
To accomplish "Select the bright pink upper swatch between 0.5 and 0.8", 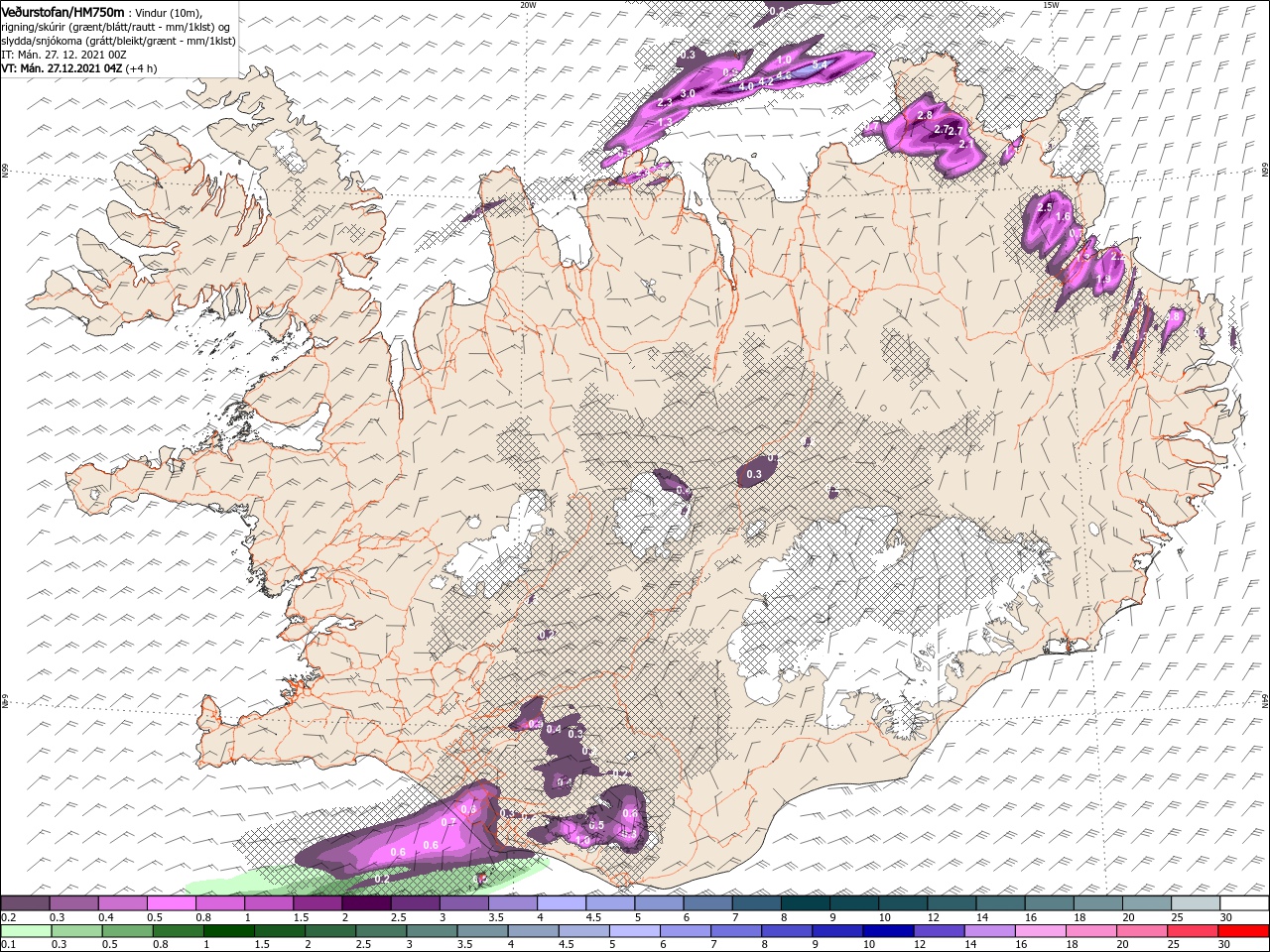I will [x=172, y=903].
